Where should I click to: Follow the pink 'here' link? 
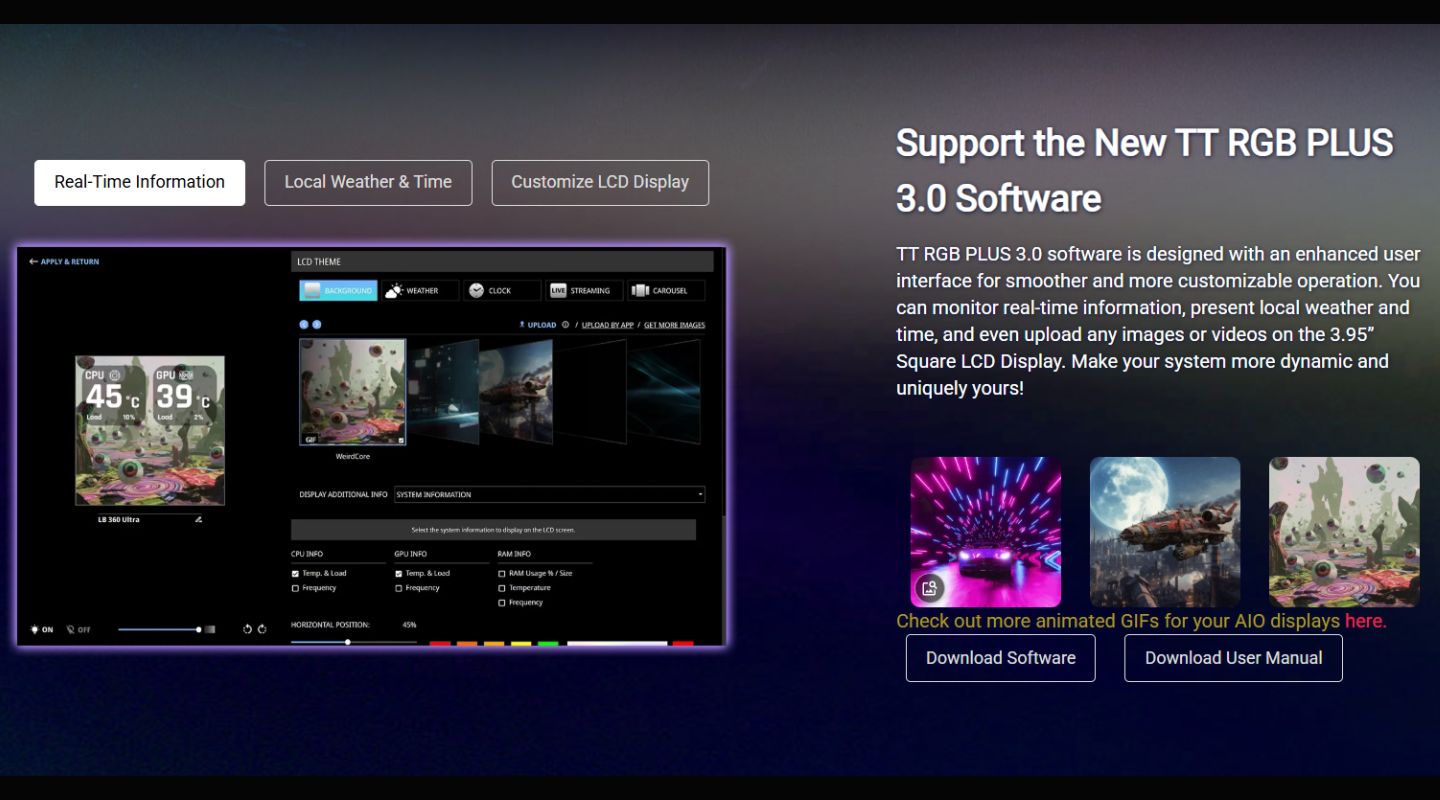(1364, 621)
